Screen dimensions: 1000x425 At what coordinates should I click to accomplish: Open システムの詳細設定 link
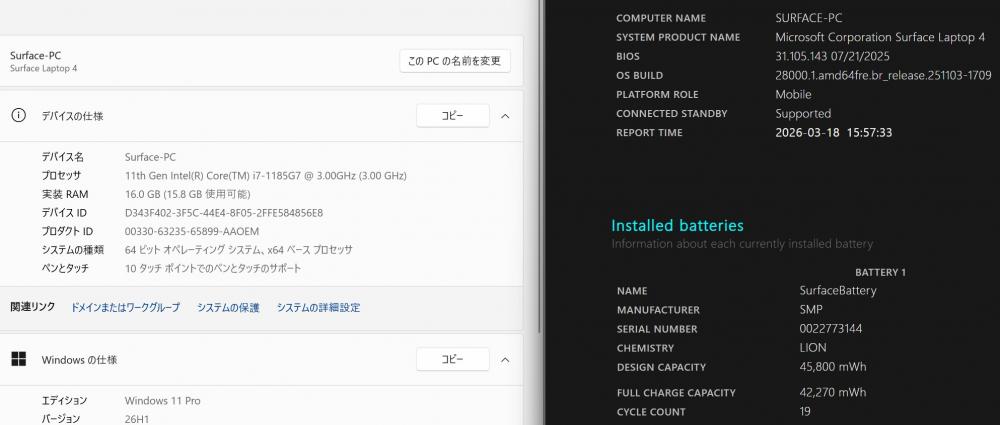pos(318,308)
